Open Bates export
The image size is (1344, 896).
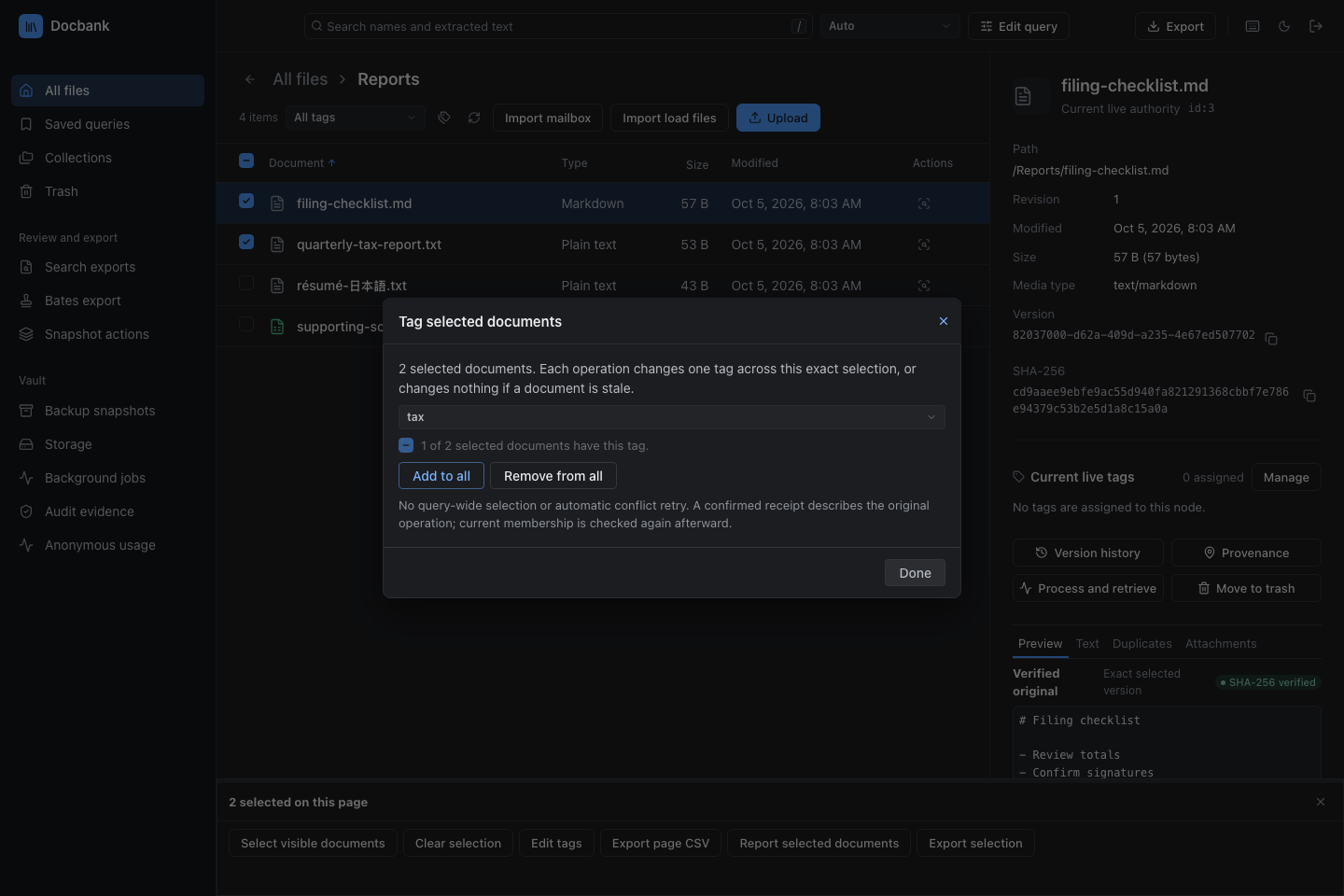[x=107, y=301]
